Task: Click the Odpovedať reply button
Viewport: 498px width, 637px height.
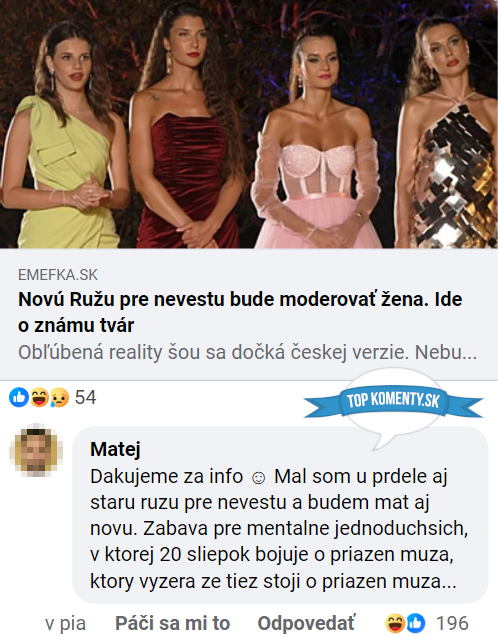Action: pos(306,623)
